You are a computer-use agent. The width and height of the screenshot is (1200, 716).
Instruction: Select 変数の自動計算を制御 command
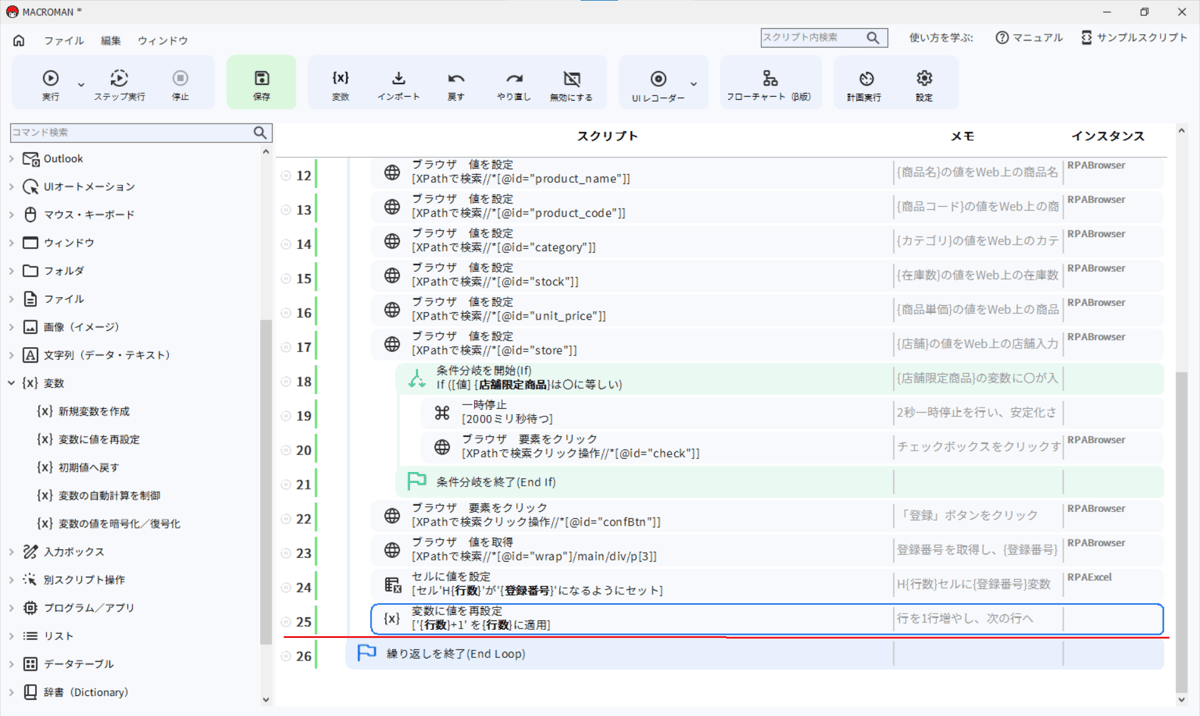[98, 495]
